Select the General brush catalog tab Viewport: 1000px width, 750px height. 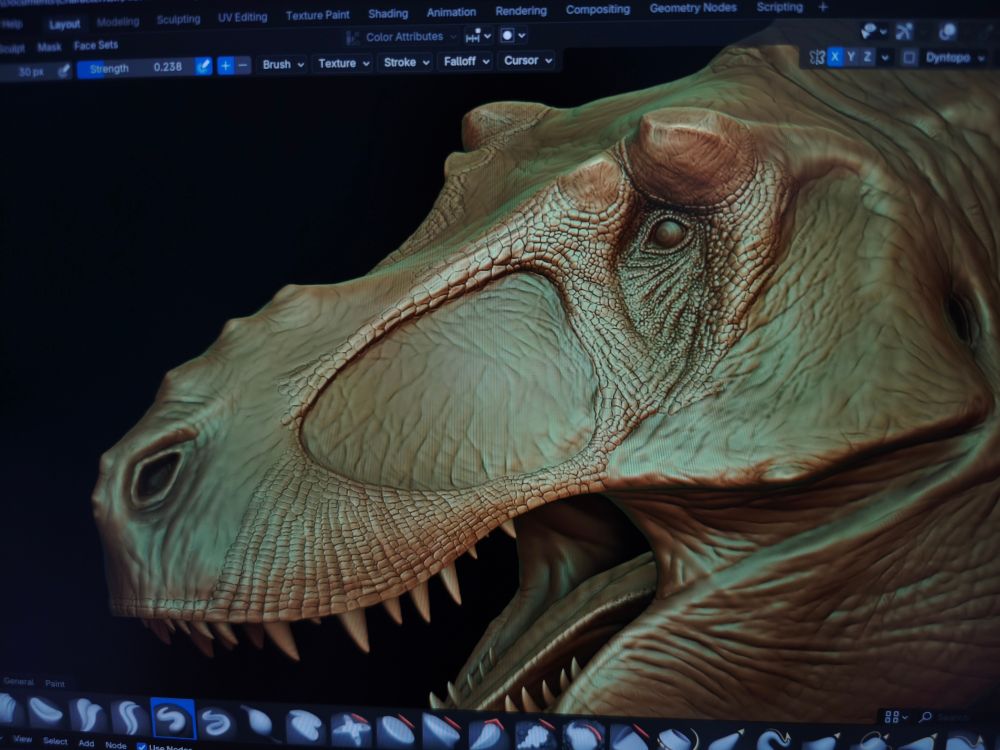[x=18, y=681]
